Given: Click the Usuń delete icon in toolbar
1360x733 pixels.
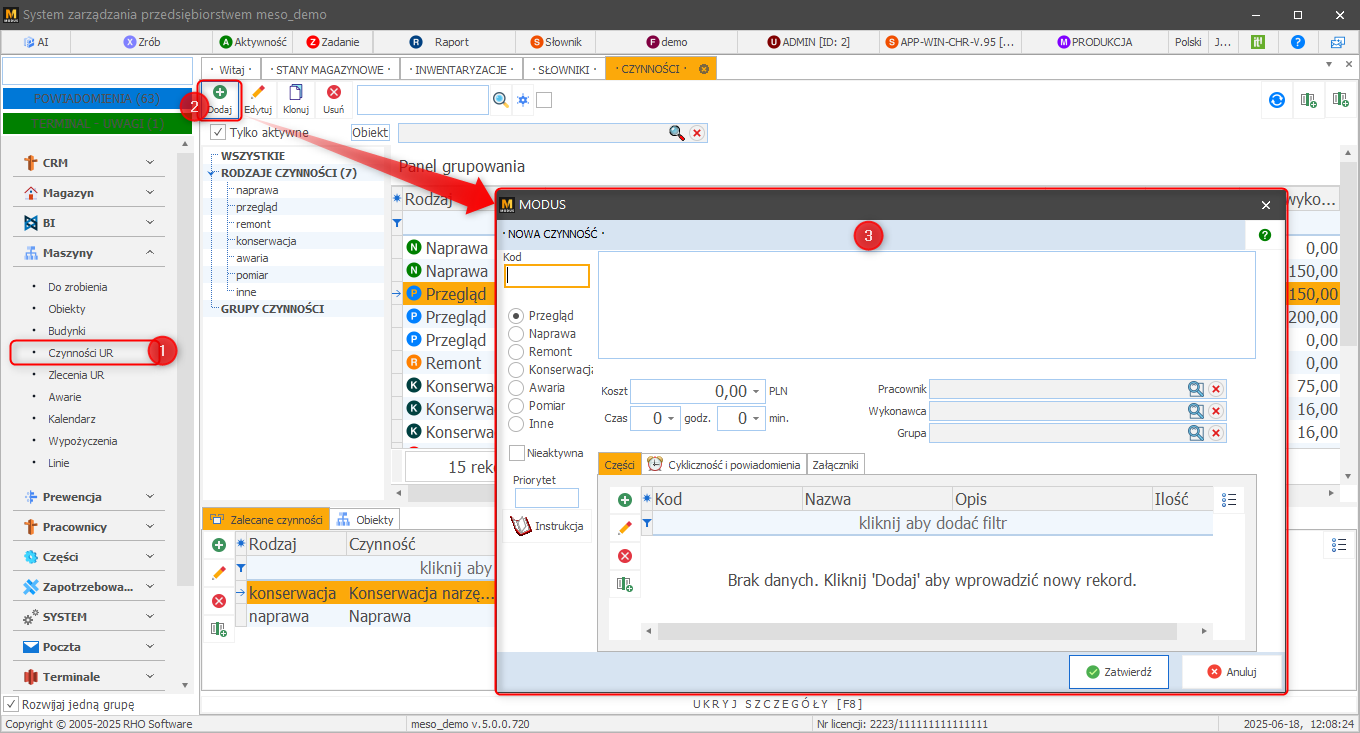Looking at the screenshot, I should 334,98.
